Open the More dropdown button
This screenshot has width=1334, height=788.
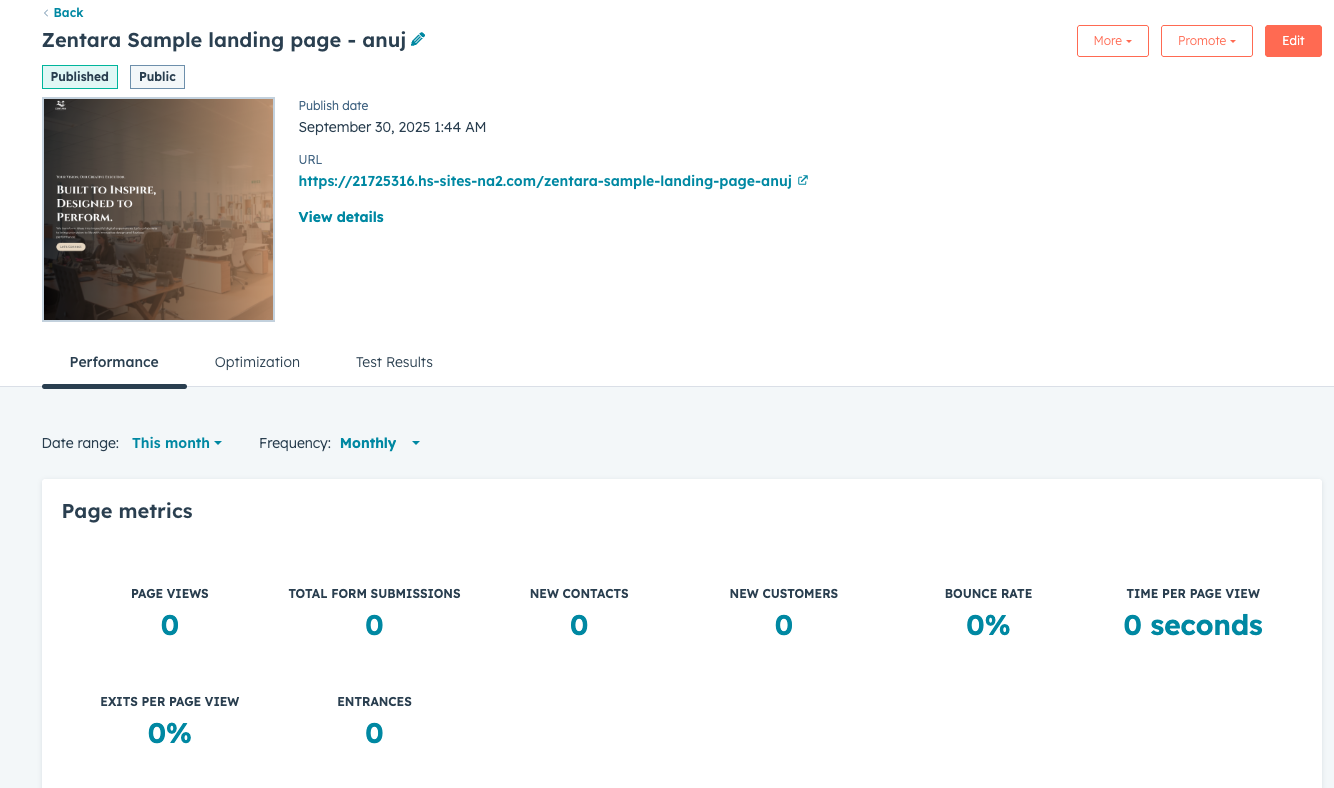[x=1113, y=41]
